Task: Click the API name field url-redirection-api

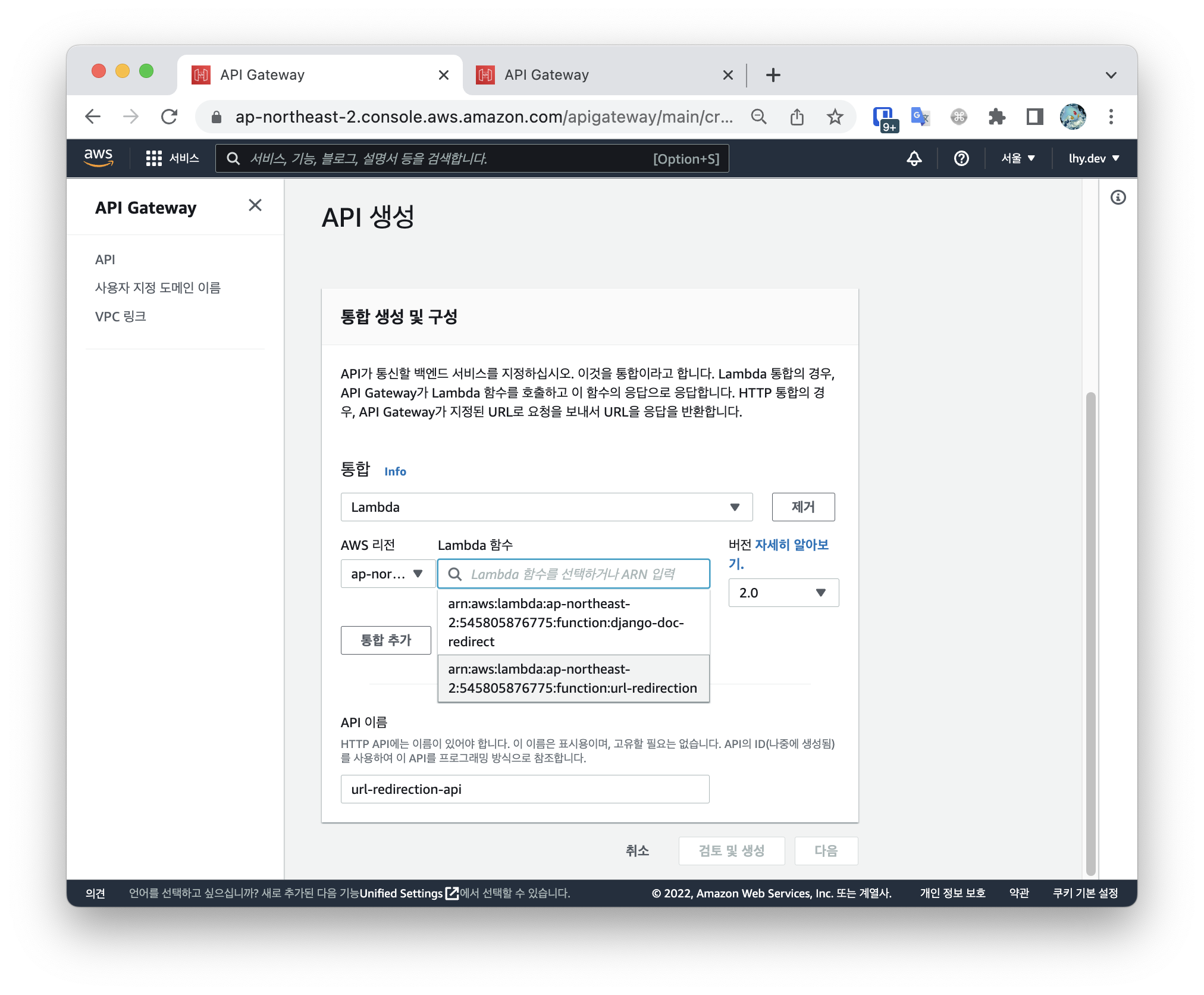Action: (525, 789)
